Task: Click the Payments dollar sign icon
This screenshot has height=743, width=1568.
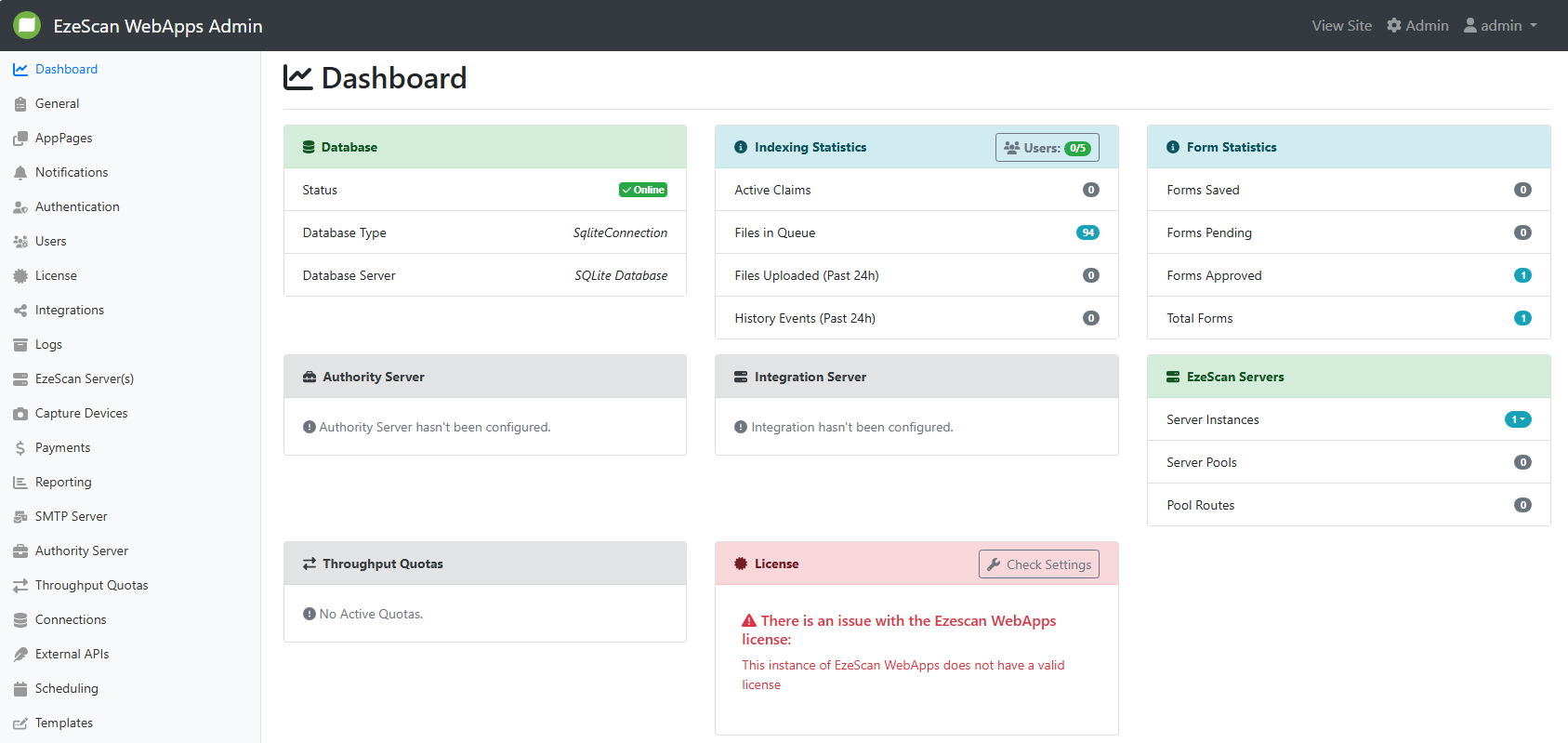Action: tap(20, 448)
